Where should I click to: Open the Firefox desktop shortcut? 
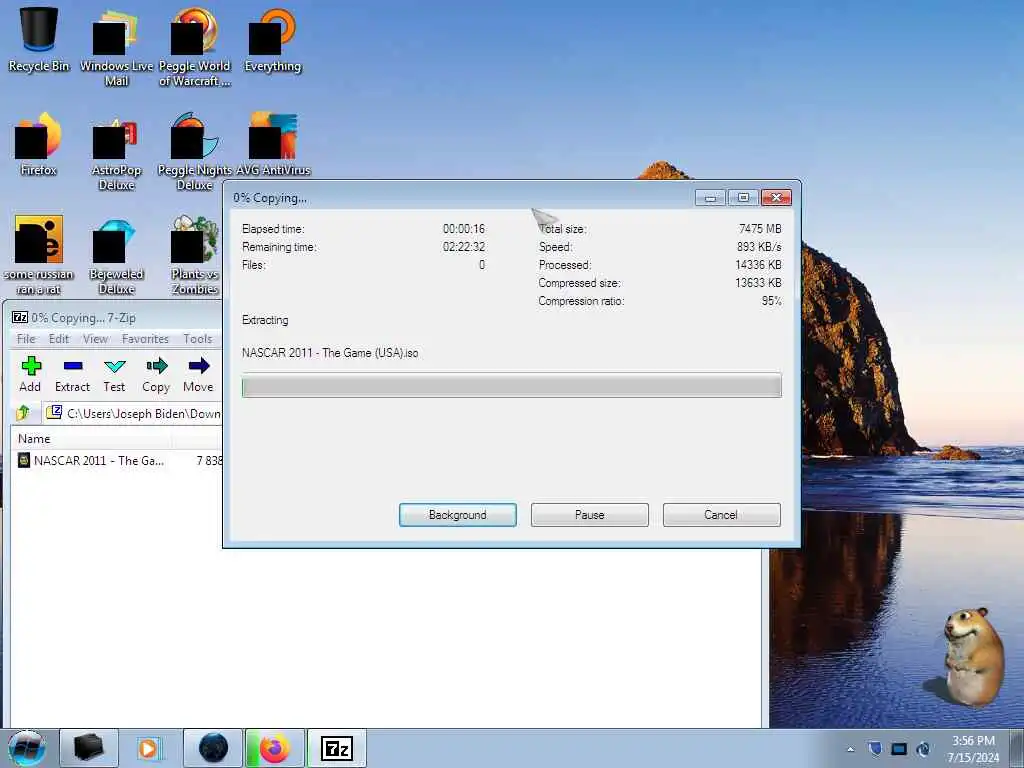click(39, 144)
